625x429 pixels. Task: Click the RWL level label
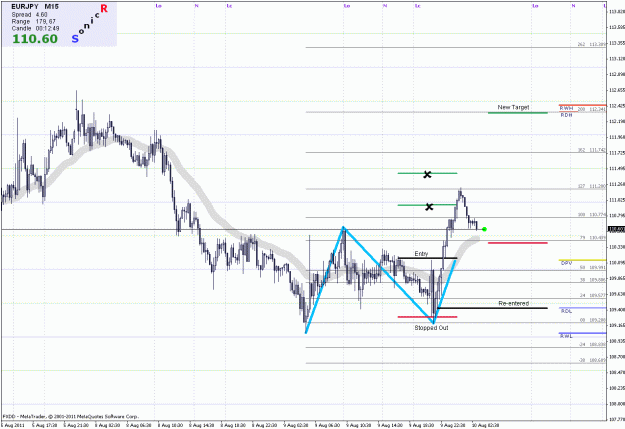coord(566,336)
